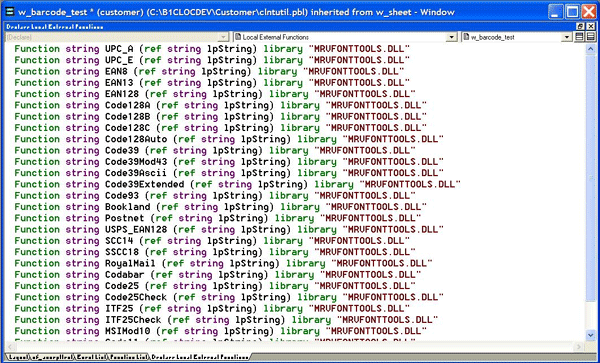Minimize the w_barcode_test window
The image size is (600, 363).
556,12
